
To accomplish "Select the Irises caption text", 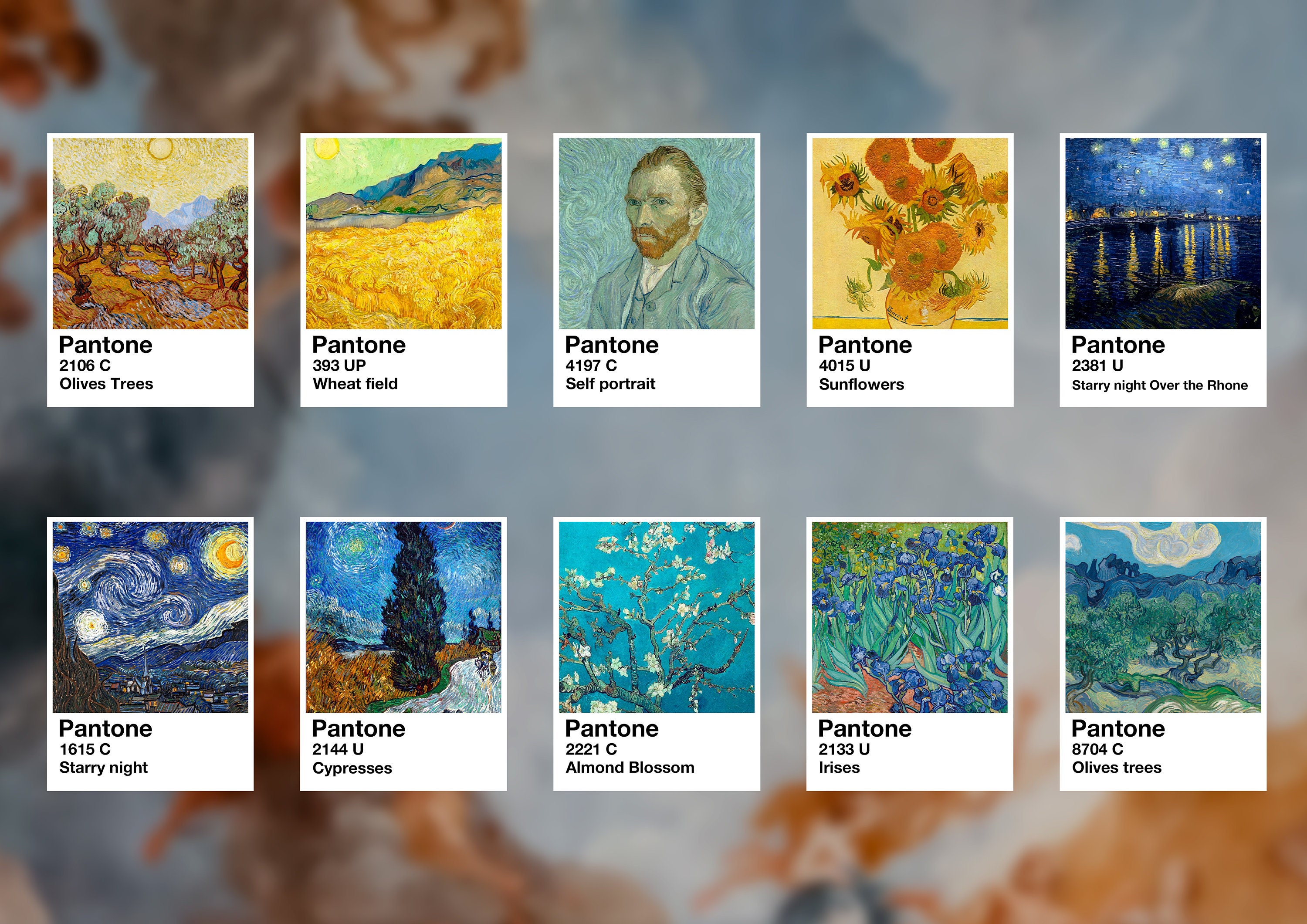I will pyautogui.click(x=839, y=768).
